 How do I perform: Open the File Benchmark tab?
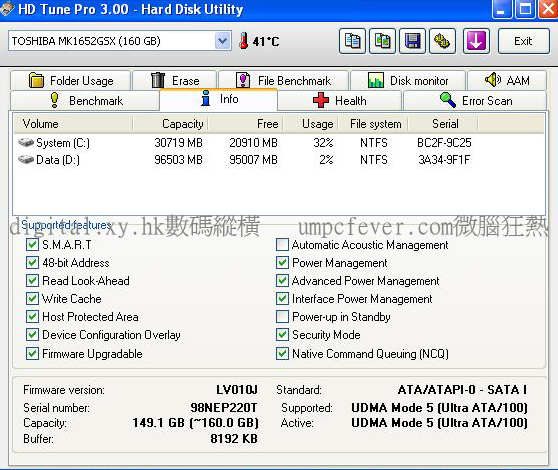point(283,80)
